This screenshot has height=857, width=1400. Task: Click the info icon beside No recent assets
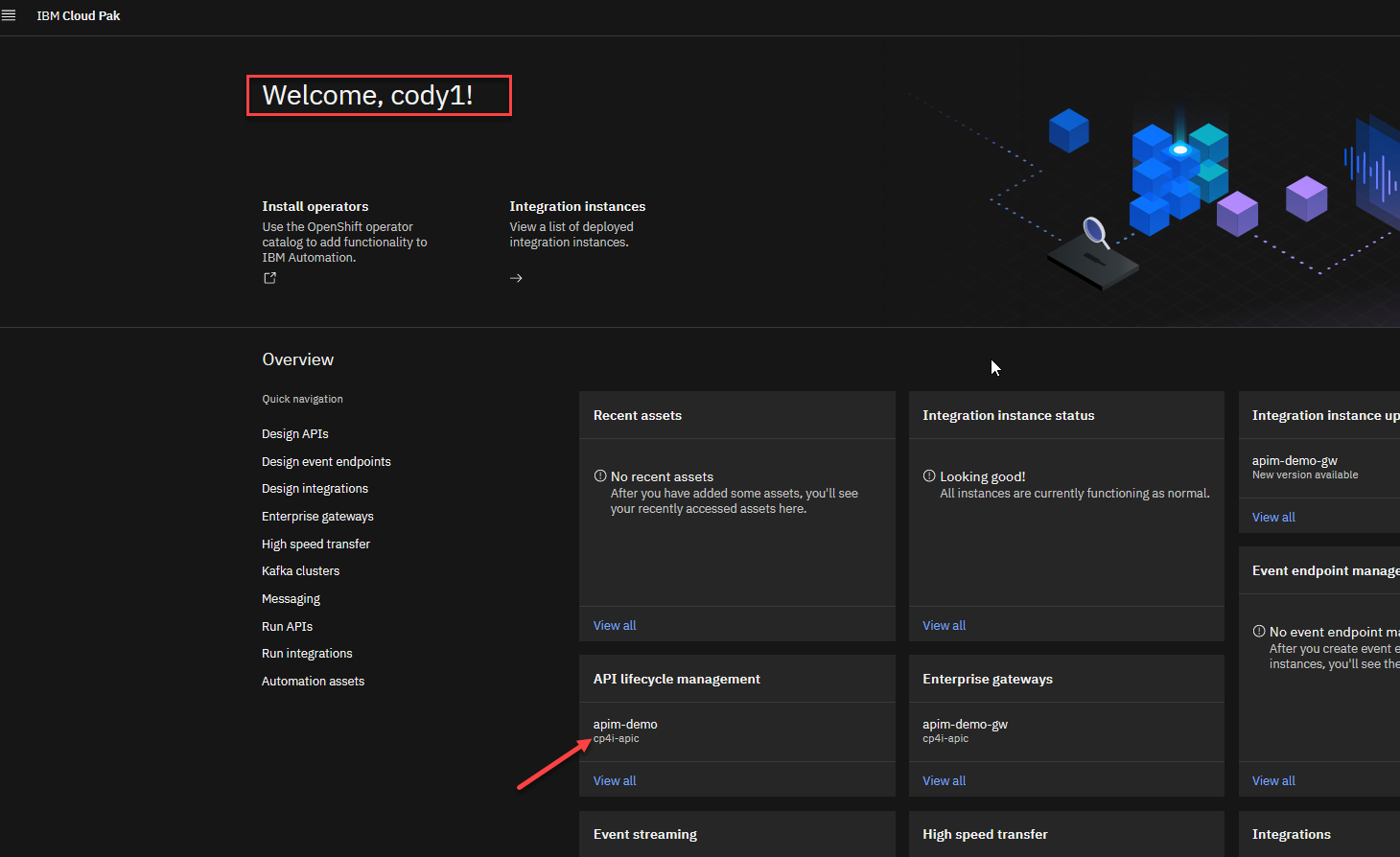[600, 476]
